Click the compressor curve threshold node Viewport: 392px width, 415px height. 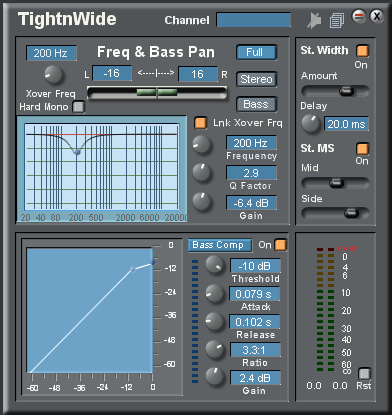point(133,269)
